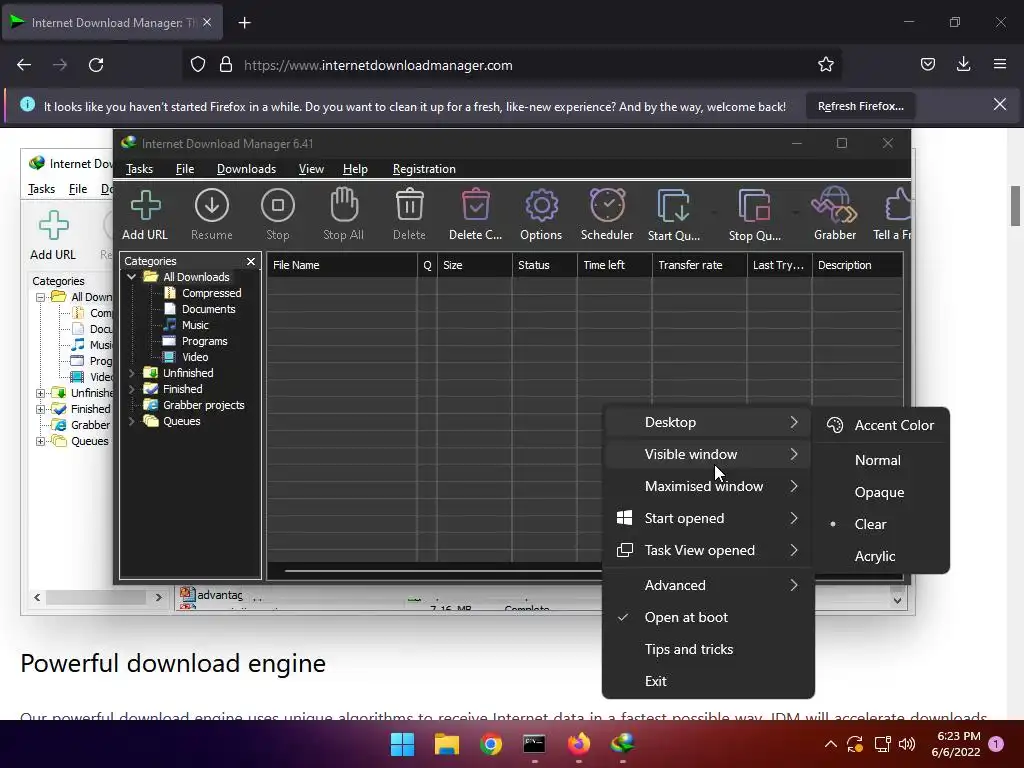The height and width of the screenshot is (768, 1024).
Task: Click the Firefox reload page button
Action: click(96, 65)
